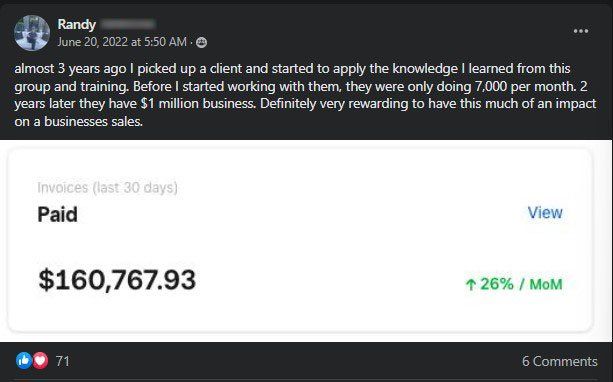Select the $160,767.93 paid amount
The image size is (613, 382).
click(117, 280)
